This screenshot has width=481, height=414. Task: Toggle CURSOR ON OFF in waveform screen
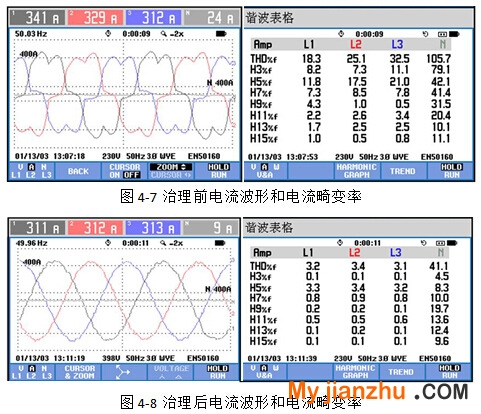point(125,171)
